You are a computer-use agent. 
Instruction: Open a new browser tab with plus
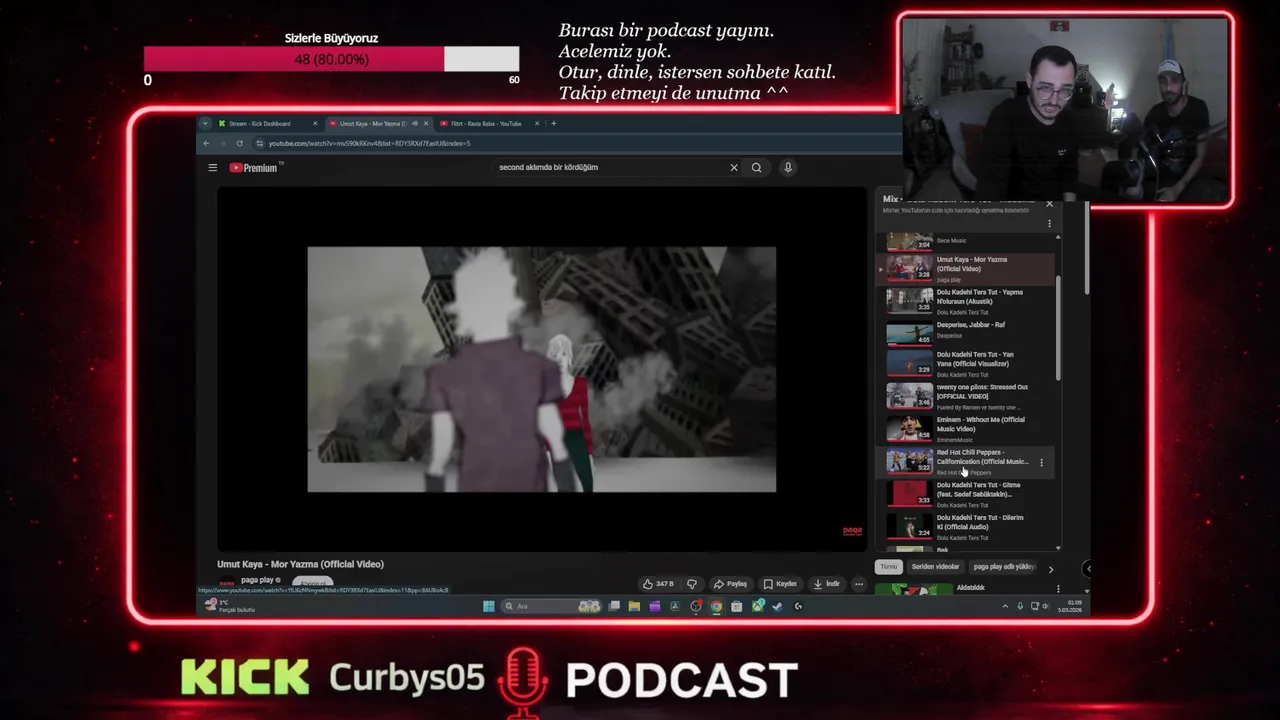pyautogui.click(x=553, y=123)
